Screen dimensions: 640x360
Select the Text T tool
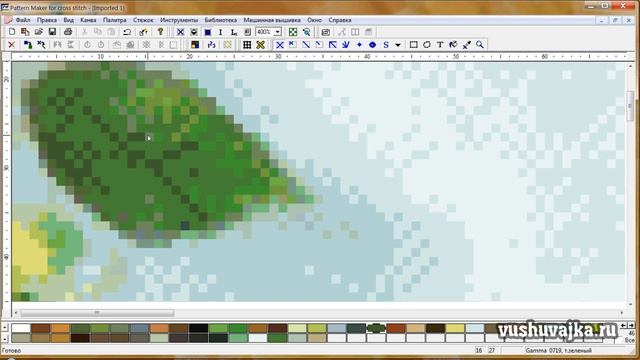tap(440, 45)
